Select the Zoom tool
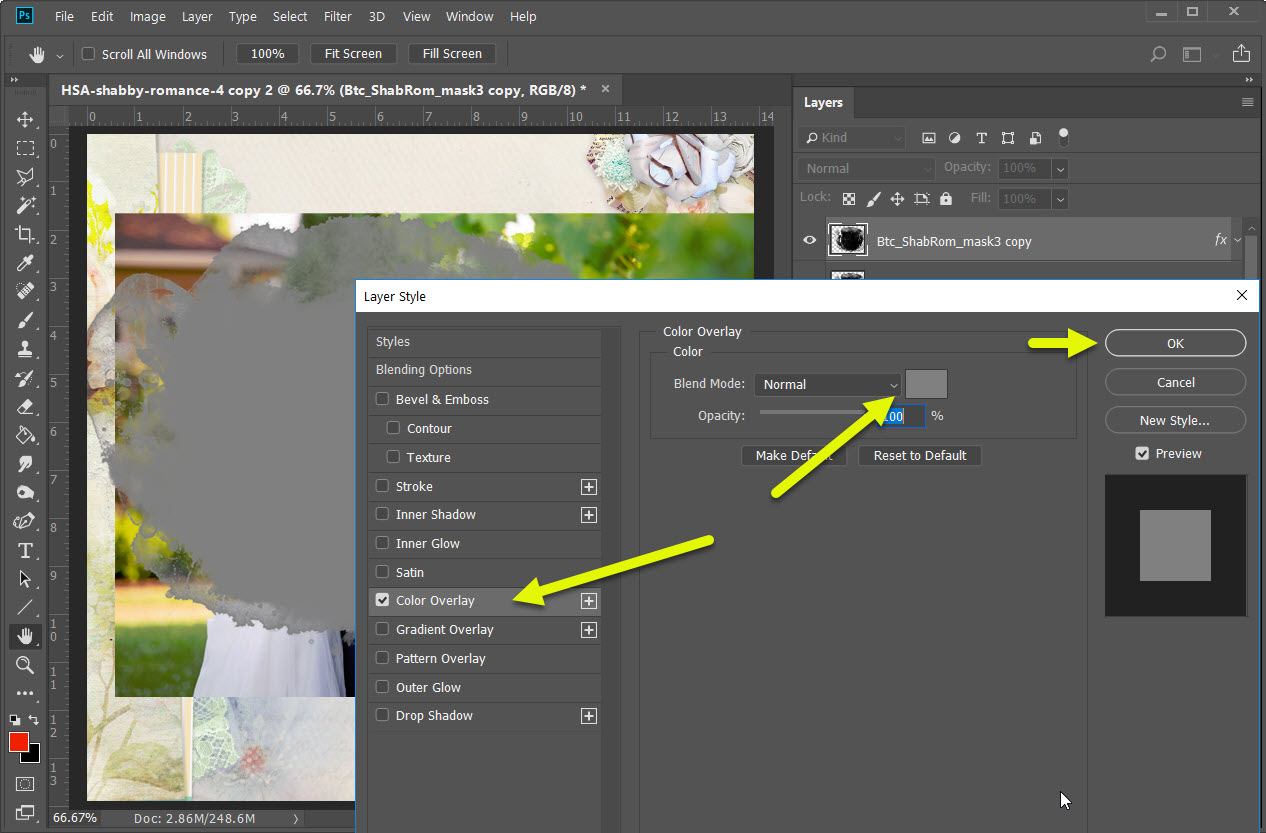 point(25,665)
